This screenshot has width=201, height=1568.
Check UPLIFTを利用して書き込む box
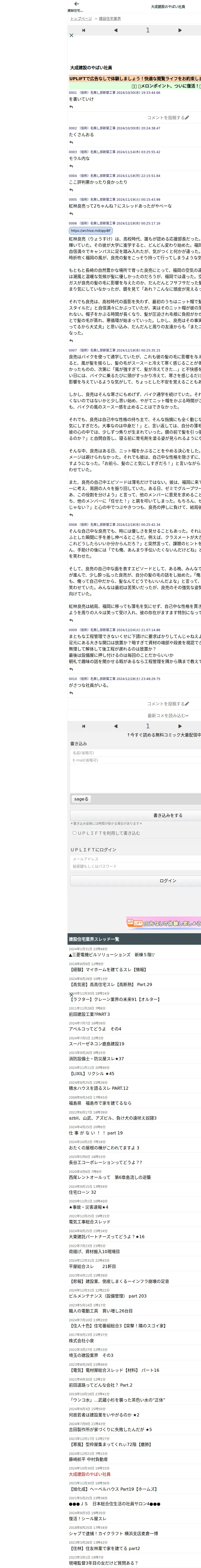click(74, 833)
